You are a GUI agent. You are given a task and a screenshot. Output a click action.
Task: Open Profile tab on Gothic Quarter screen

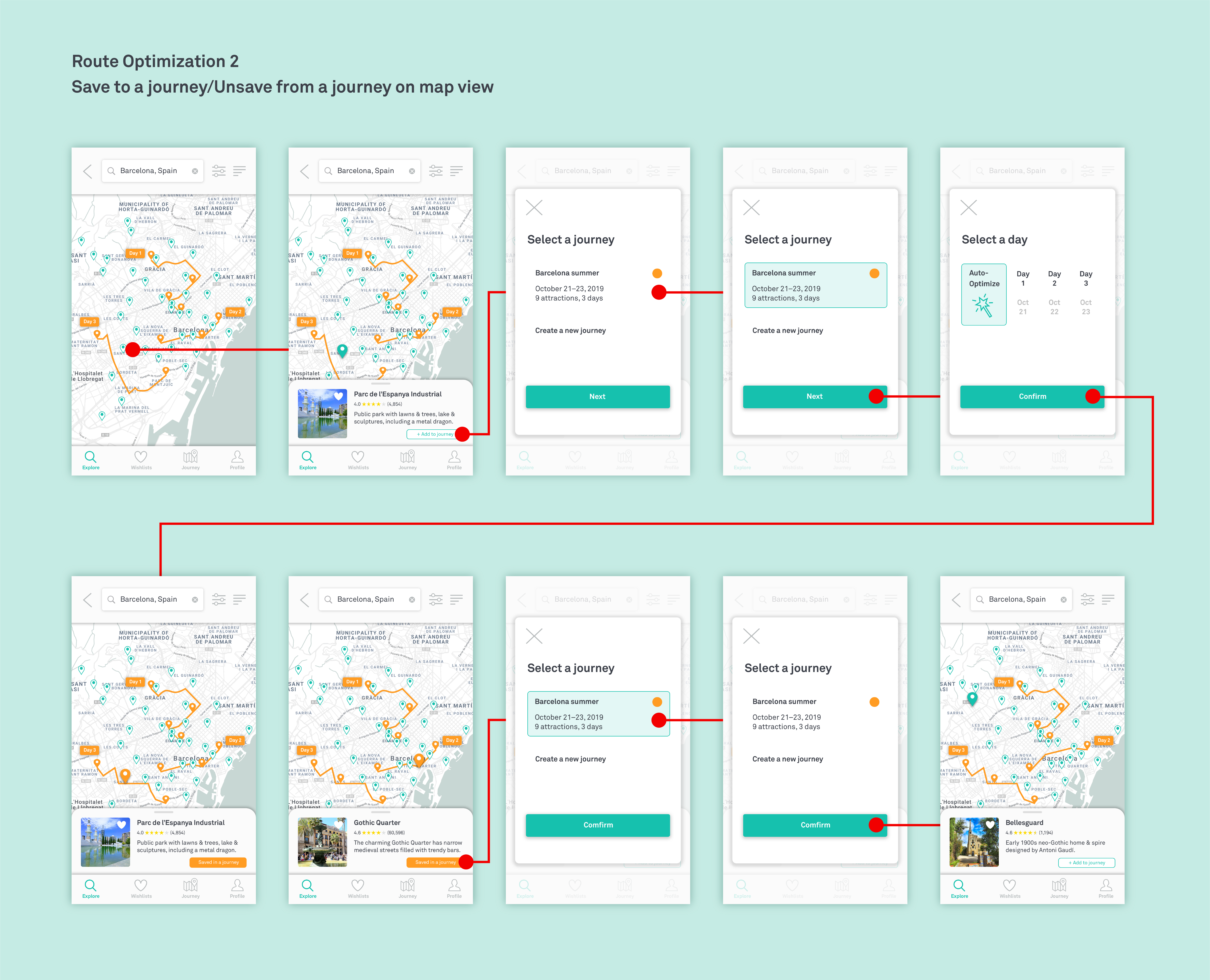point(454,888)
